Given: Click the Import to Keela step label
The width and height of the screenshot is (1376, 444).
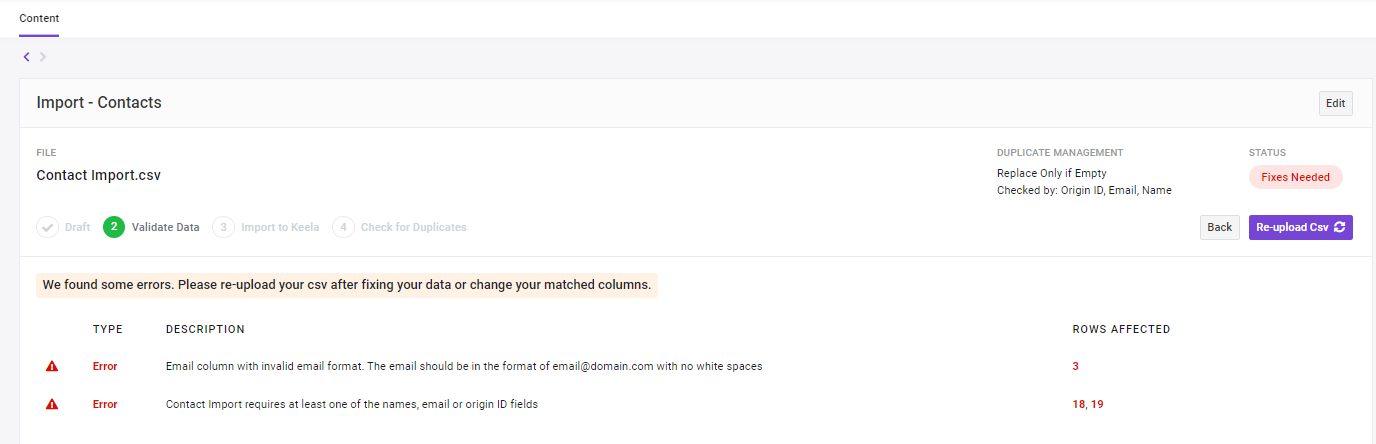Looking at the screenshot, I should [x=280, y=227].
